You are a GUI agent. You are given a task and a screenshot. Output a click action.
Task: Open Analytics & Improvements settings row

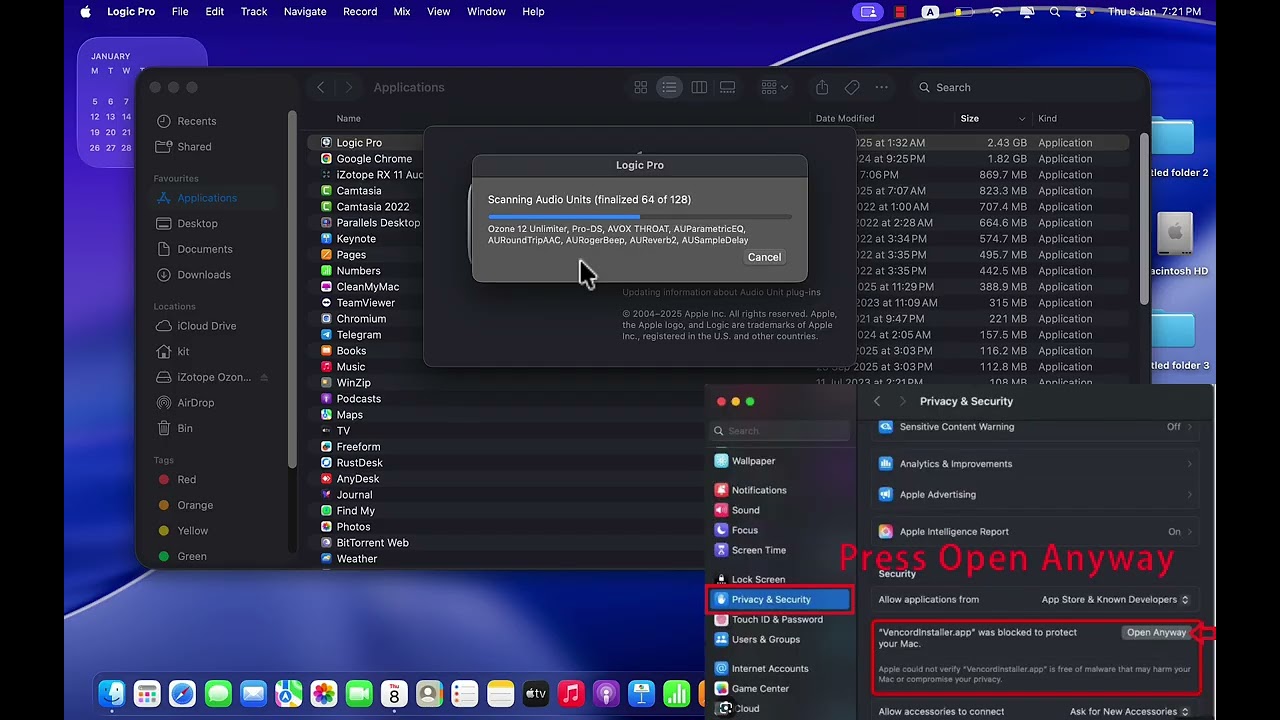point(1035,464)
